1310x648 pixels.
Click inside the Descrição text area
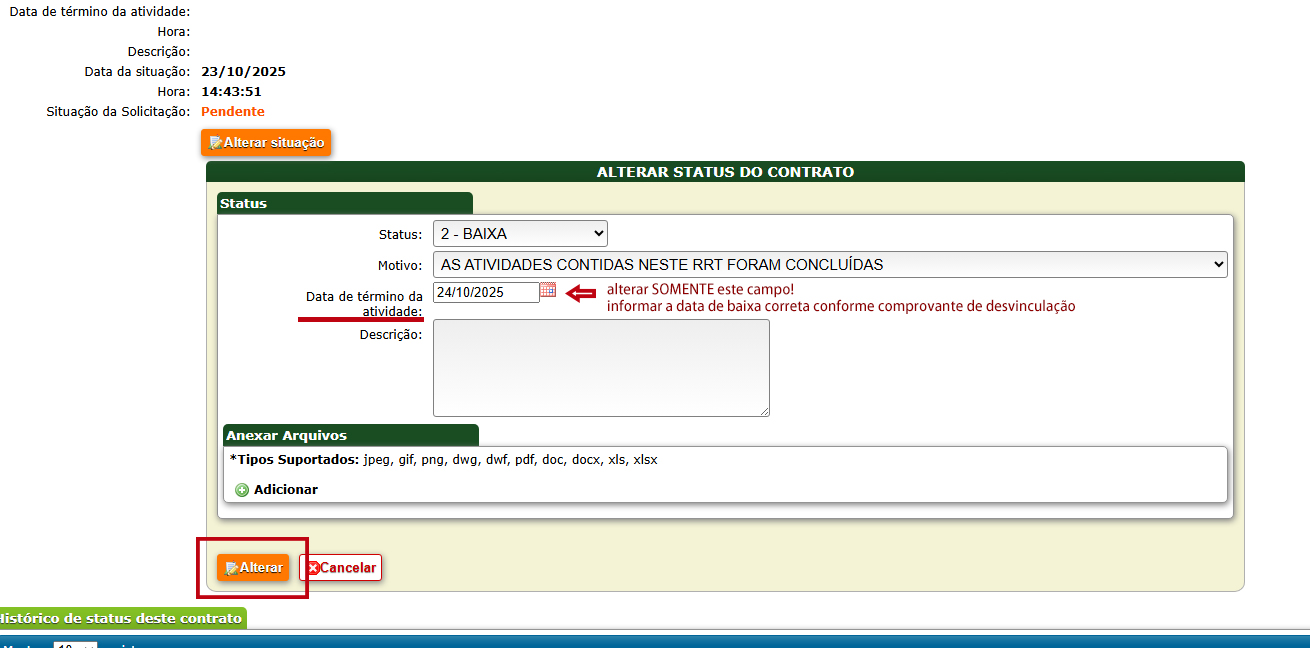coord(600,367)
